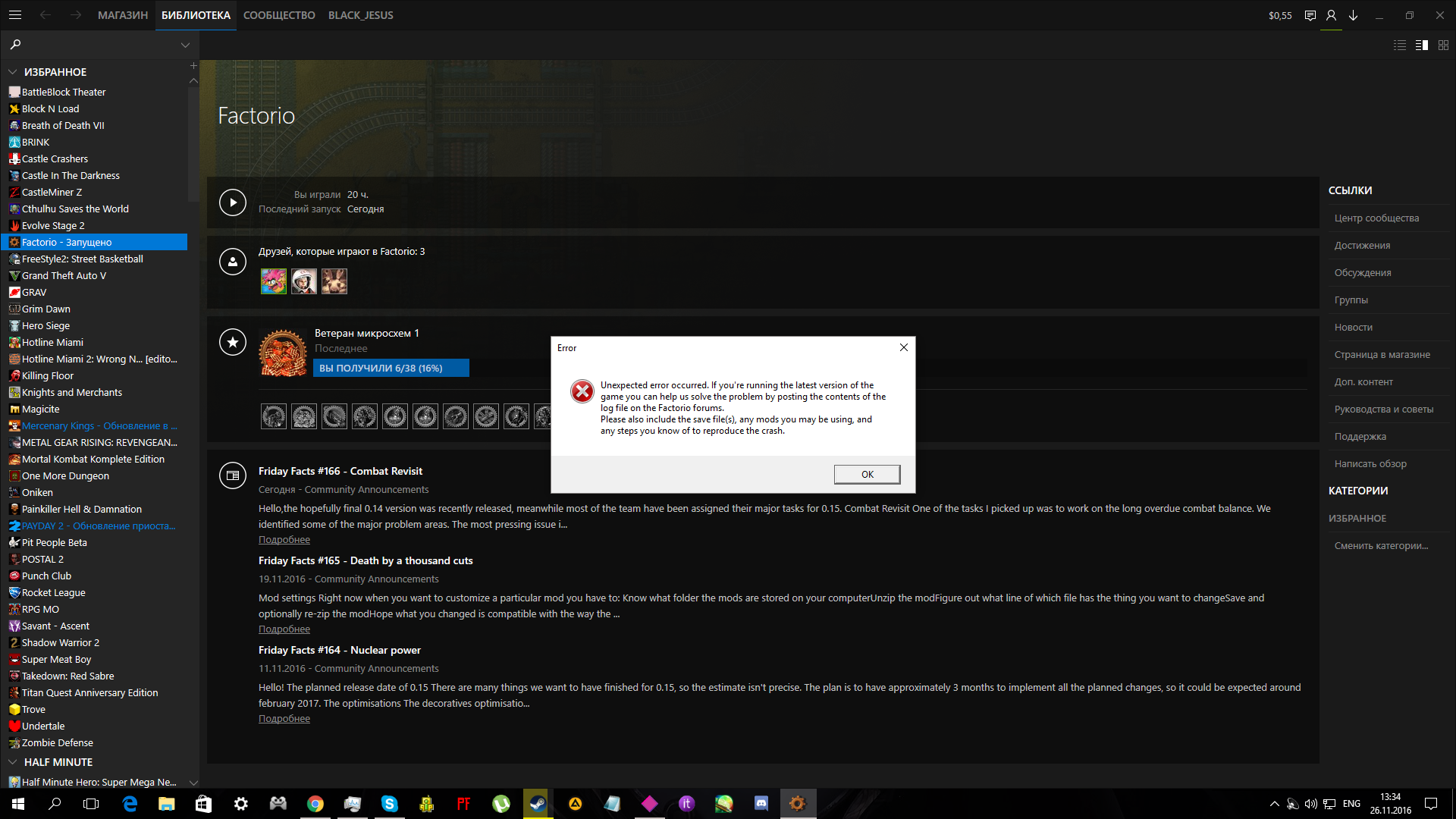The height and width of the screenshot is (819, 1456).
Task: Close the Error dialog with X
Action: tap(904, 347)
